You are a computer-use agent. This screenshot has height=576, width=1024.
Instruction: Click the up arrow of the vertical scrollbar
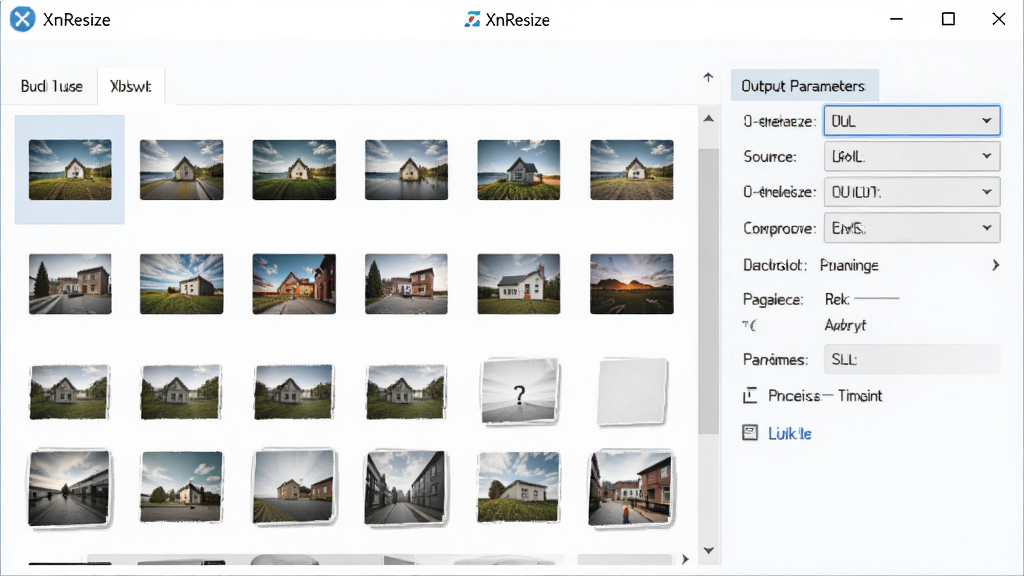[709, 119]
